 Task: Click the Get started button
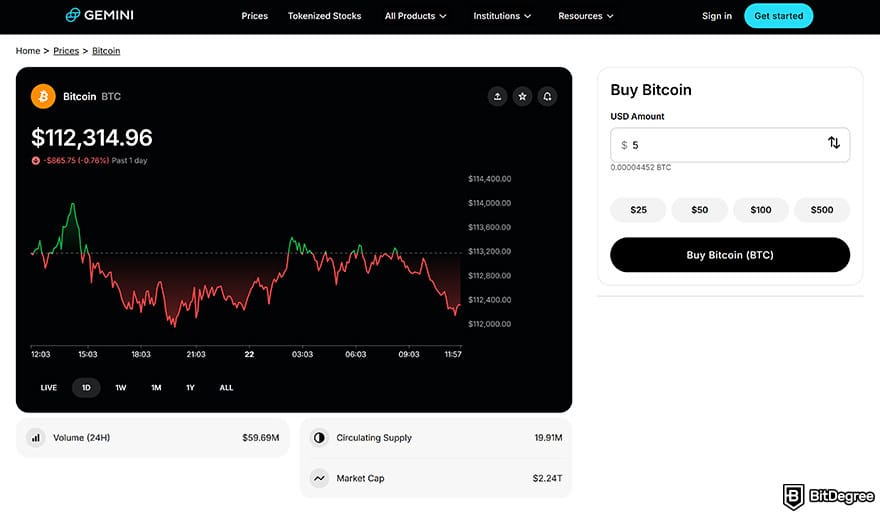coord(778,16)
